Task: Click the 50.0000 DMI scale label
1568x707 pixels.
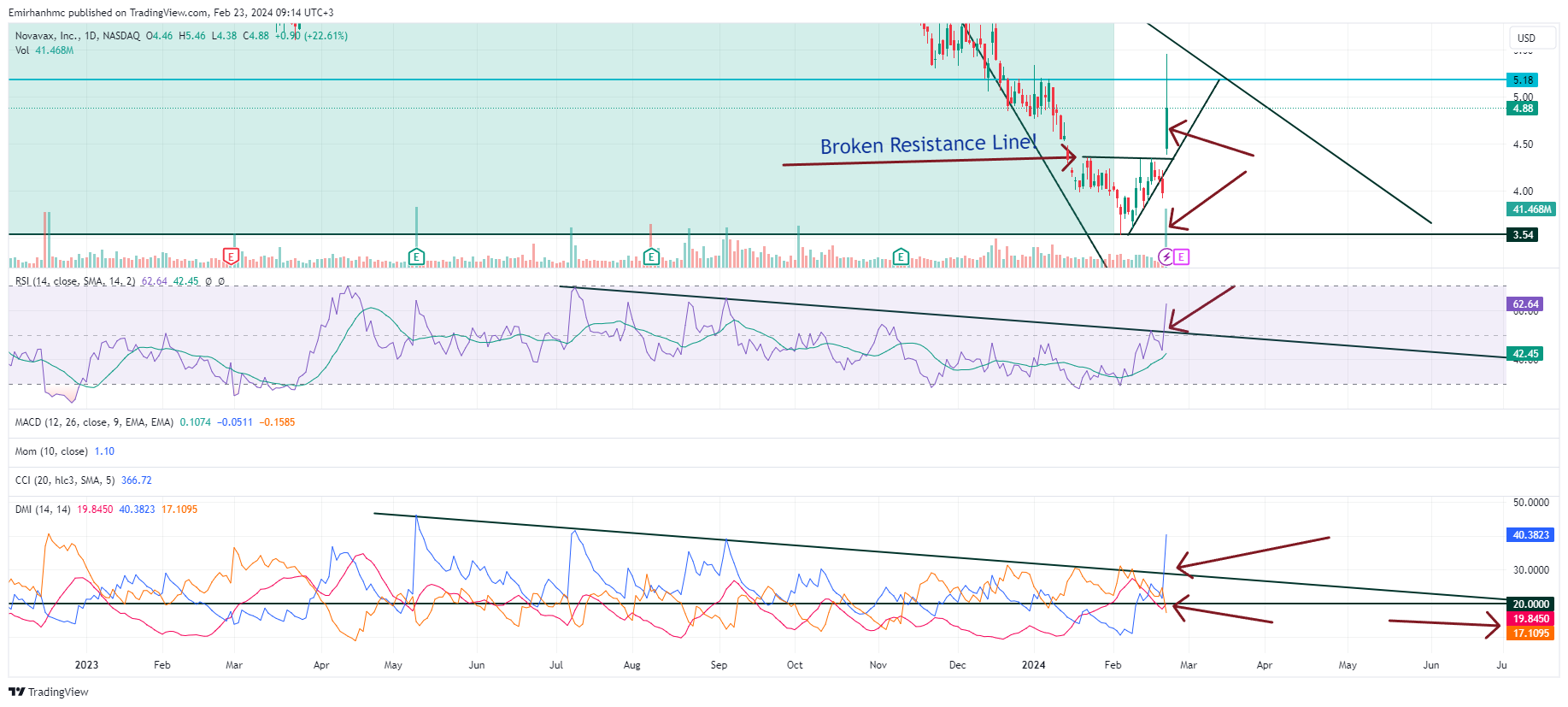Action: pos(1530,503)
